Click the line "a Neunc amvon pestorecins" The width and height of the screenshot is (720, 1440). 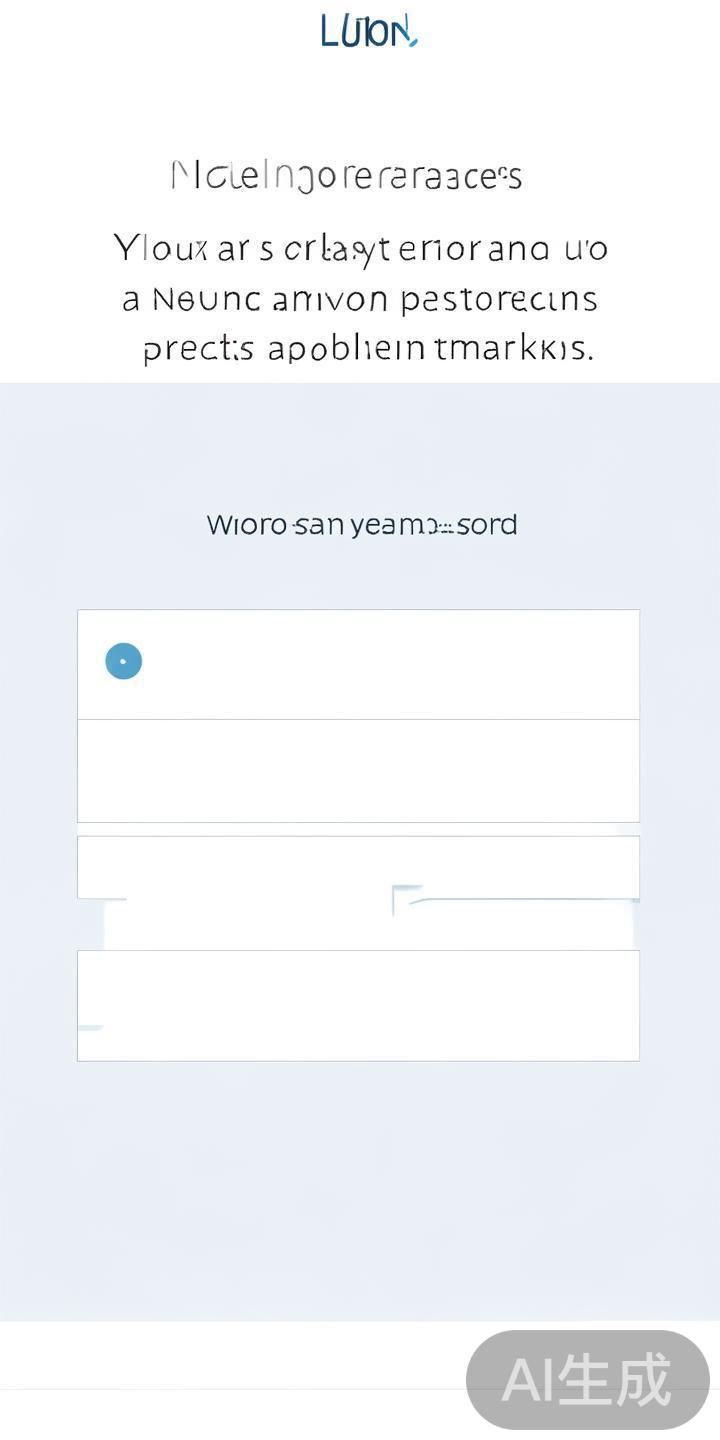[360, 298]
